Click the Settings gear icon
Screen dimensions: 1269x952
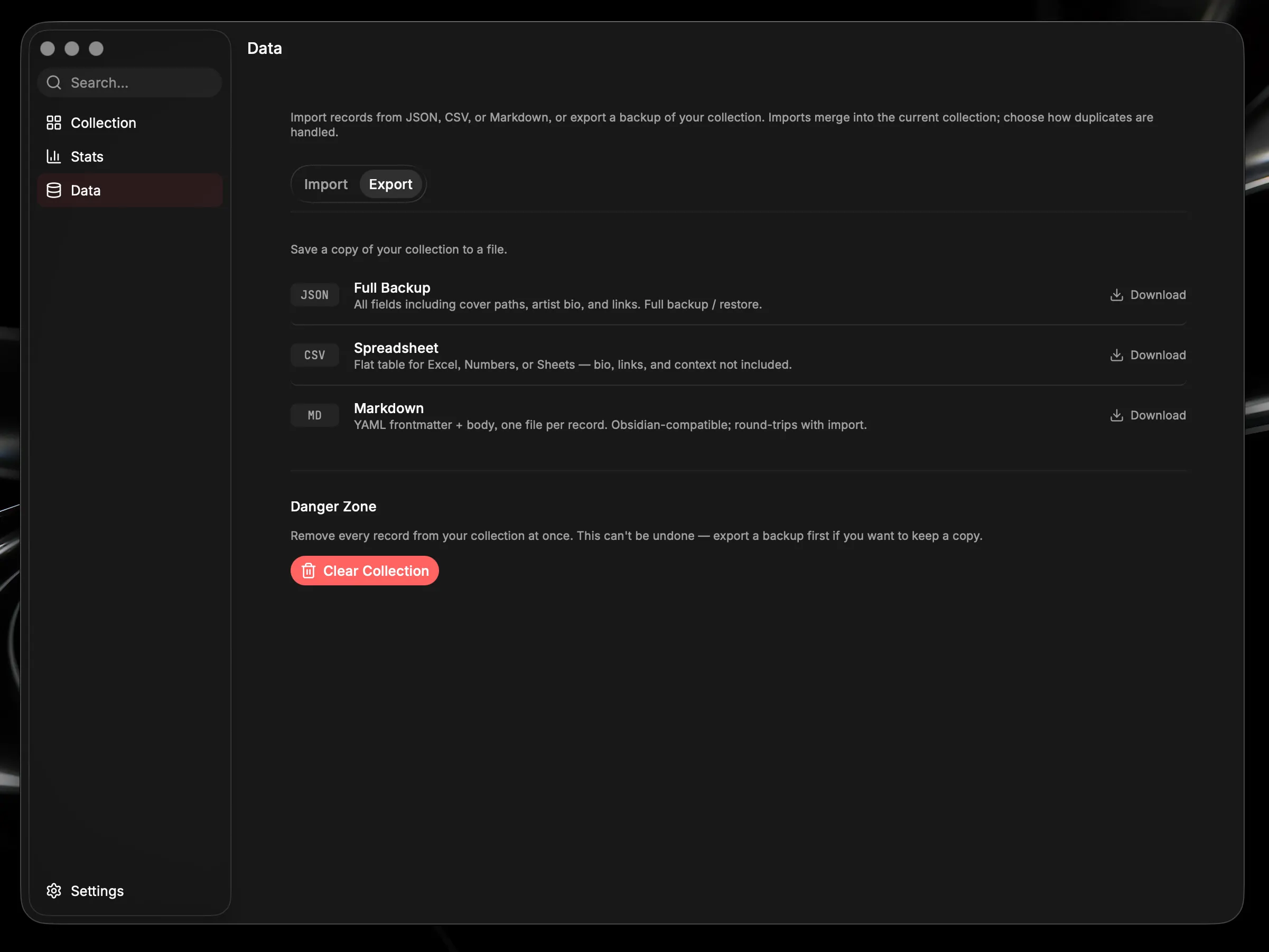click(54, 891)
